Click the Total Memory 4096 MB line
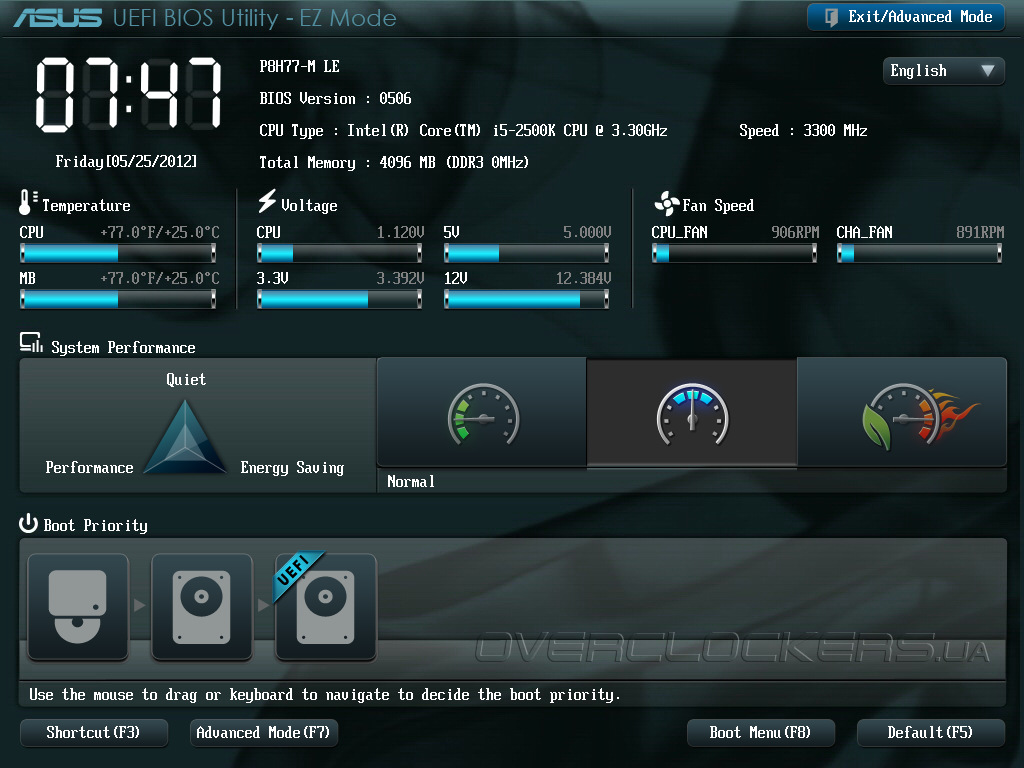The height and width of the screenshot is (768, 1024). [394, 163]
